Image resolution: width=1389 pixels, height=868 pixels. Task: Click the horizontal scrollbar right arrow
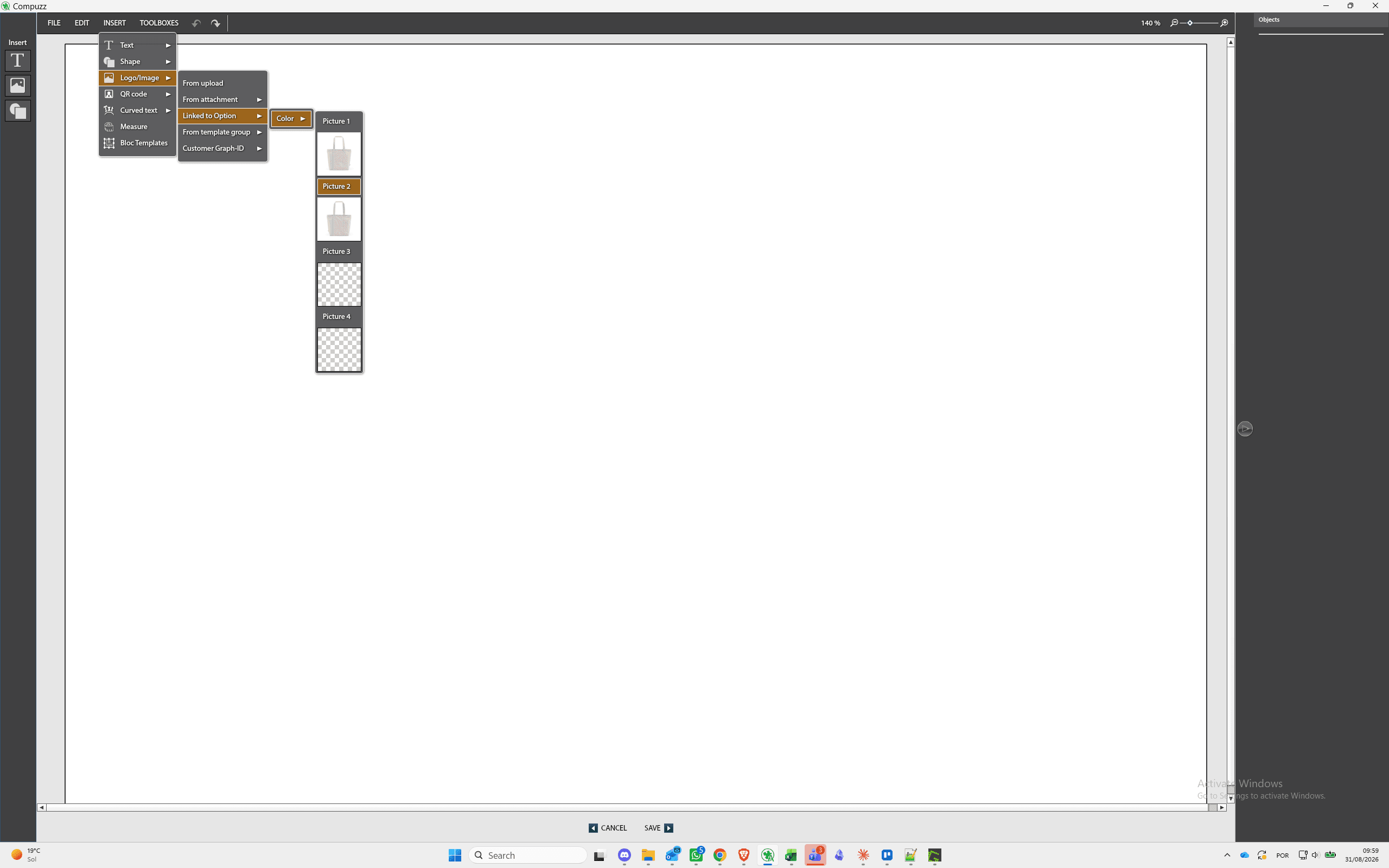pyautogui.click(x=1222, y=807)
